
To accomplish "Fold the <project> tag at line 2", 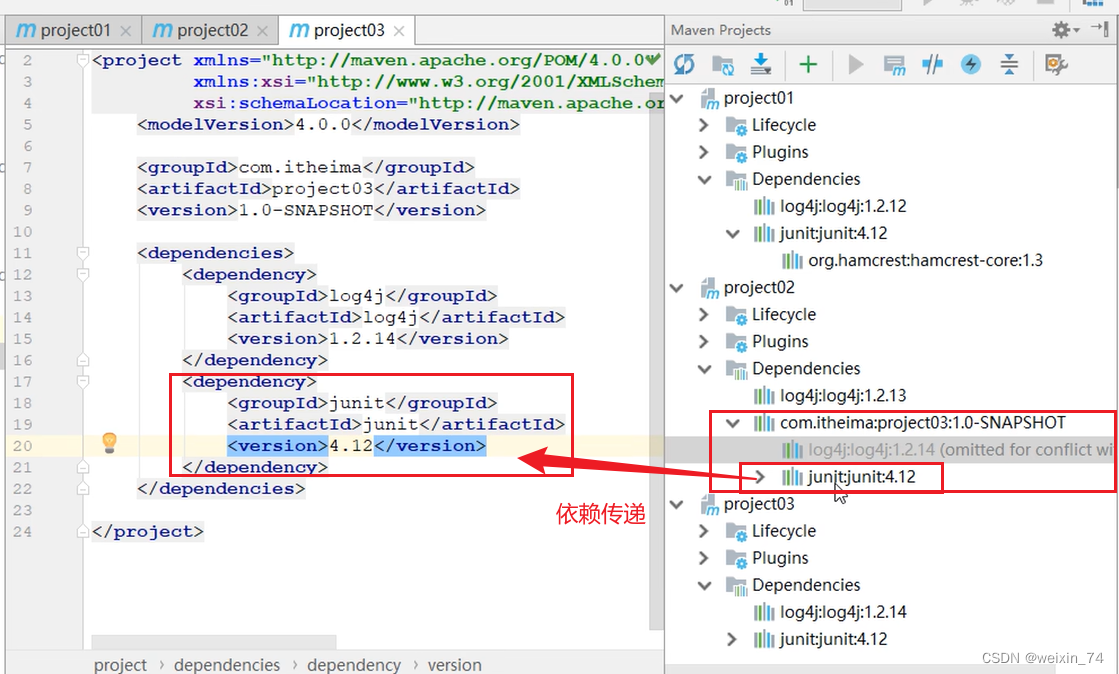I will (83, 60).
